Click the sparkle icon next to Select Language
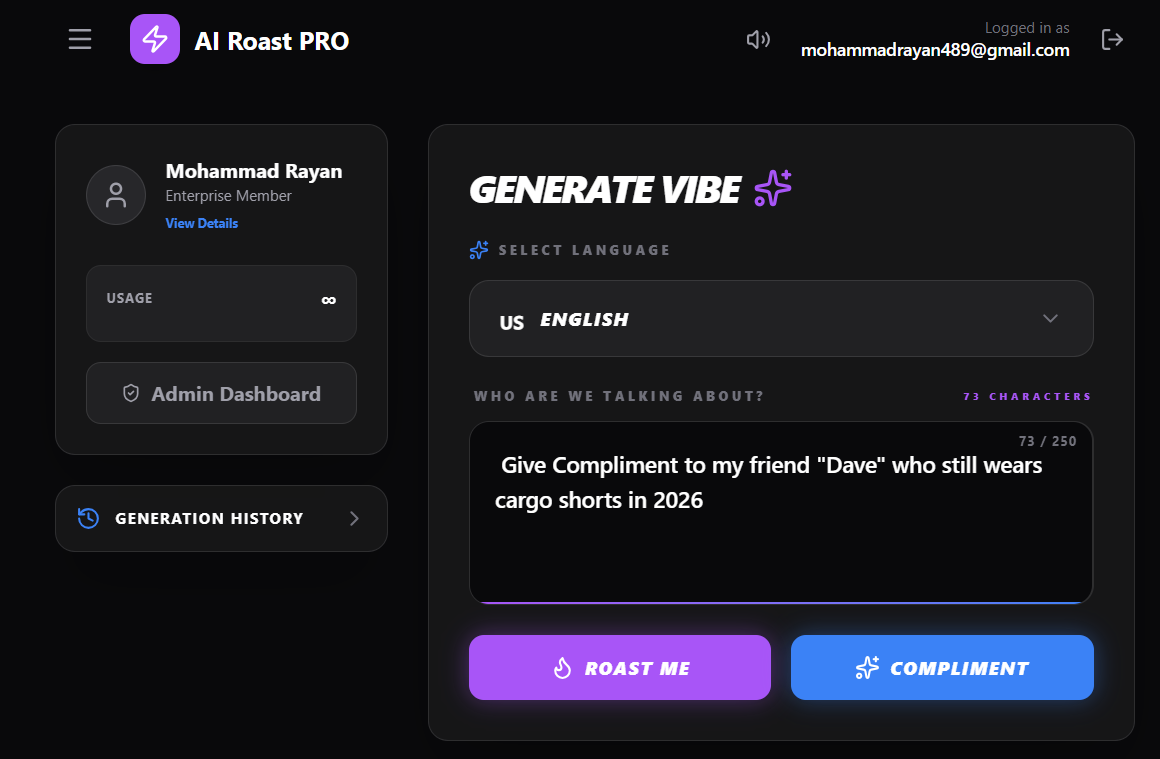 click(x=478, y=250)
